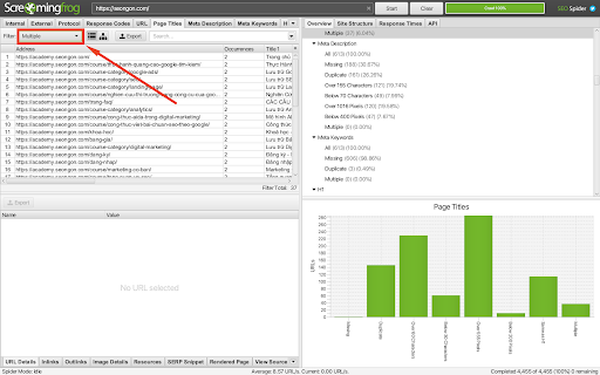Open the API tab
Viewport: 600px width, 375px height.
pos(433,23)
